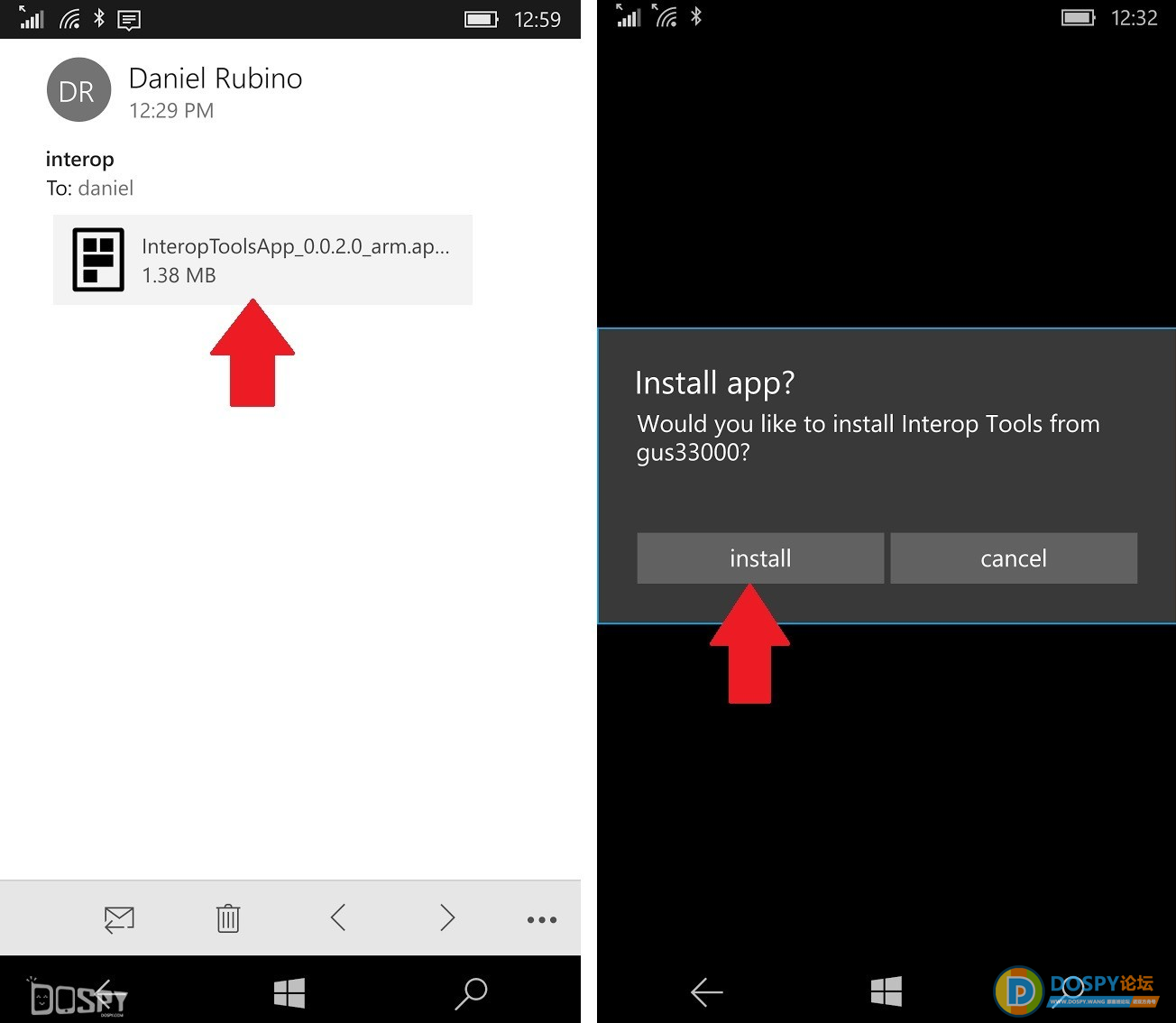
Task: Tap the Windows Start button on right phone
Action: coord(887,991)
